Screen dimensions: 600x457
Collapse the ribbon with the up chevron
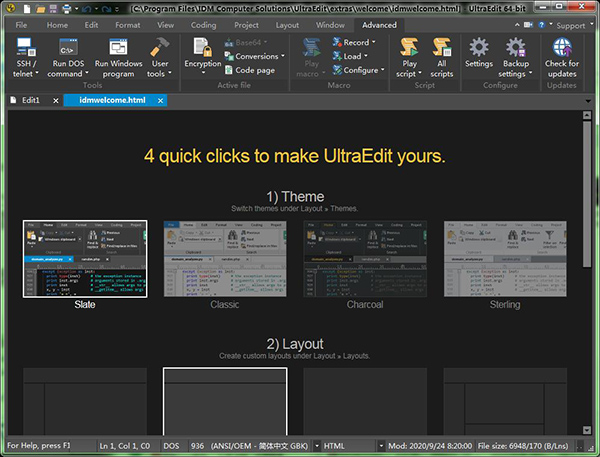click(x=517, y=25)
